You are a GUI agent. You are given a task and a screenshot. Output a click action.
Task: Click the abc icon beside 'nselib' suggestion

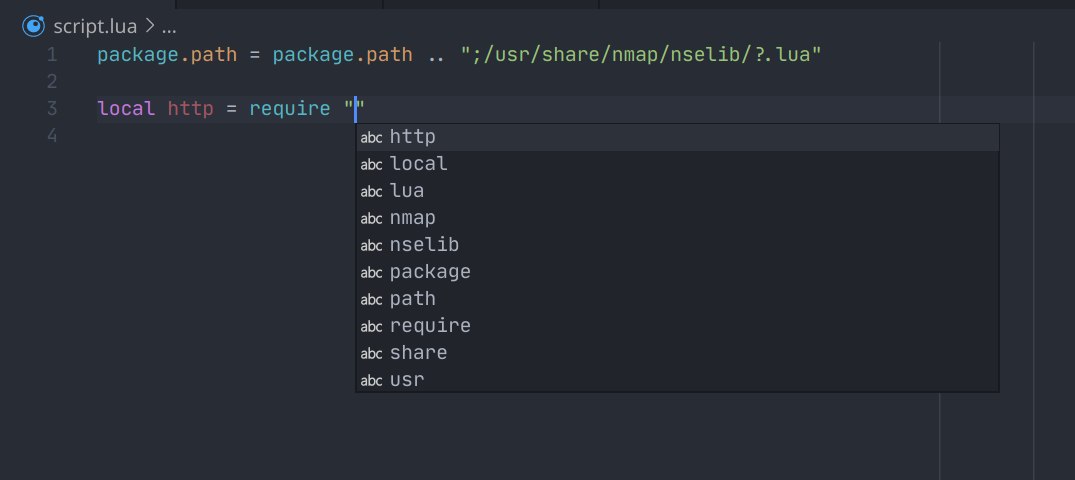(x=372, y=245)
